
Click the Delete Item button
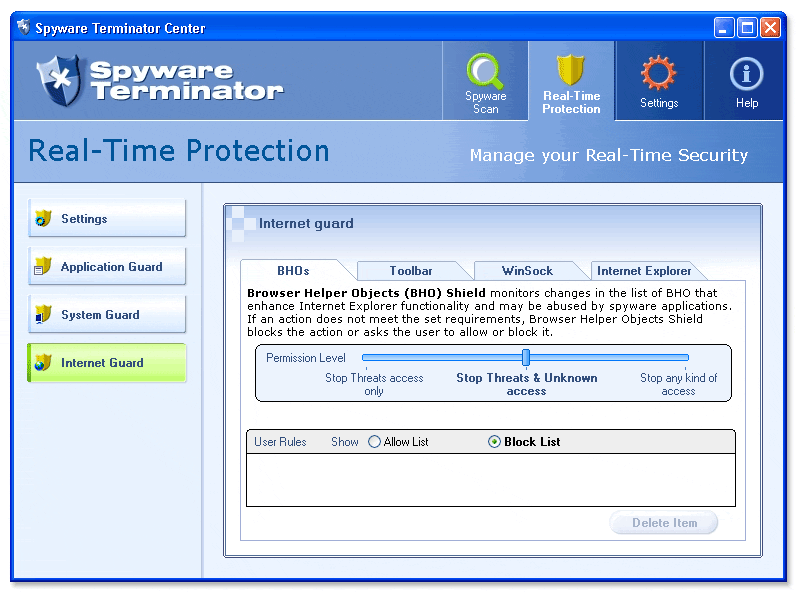[664, 523]
